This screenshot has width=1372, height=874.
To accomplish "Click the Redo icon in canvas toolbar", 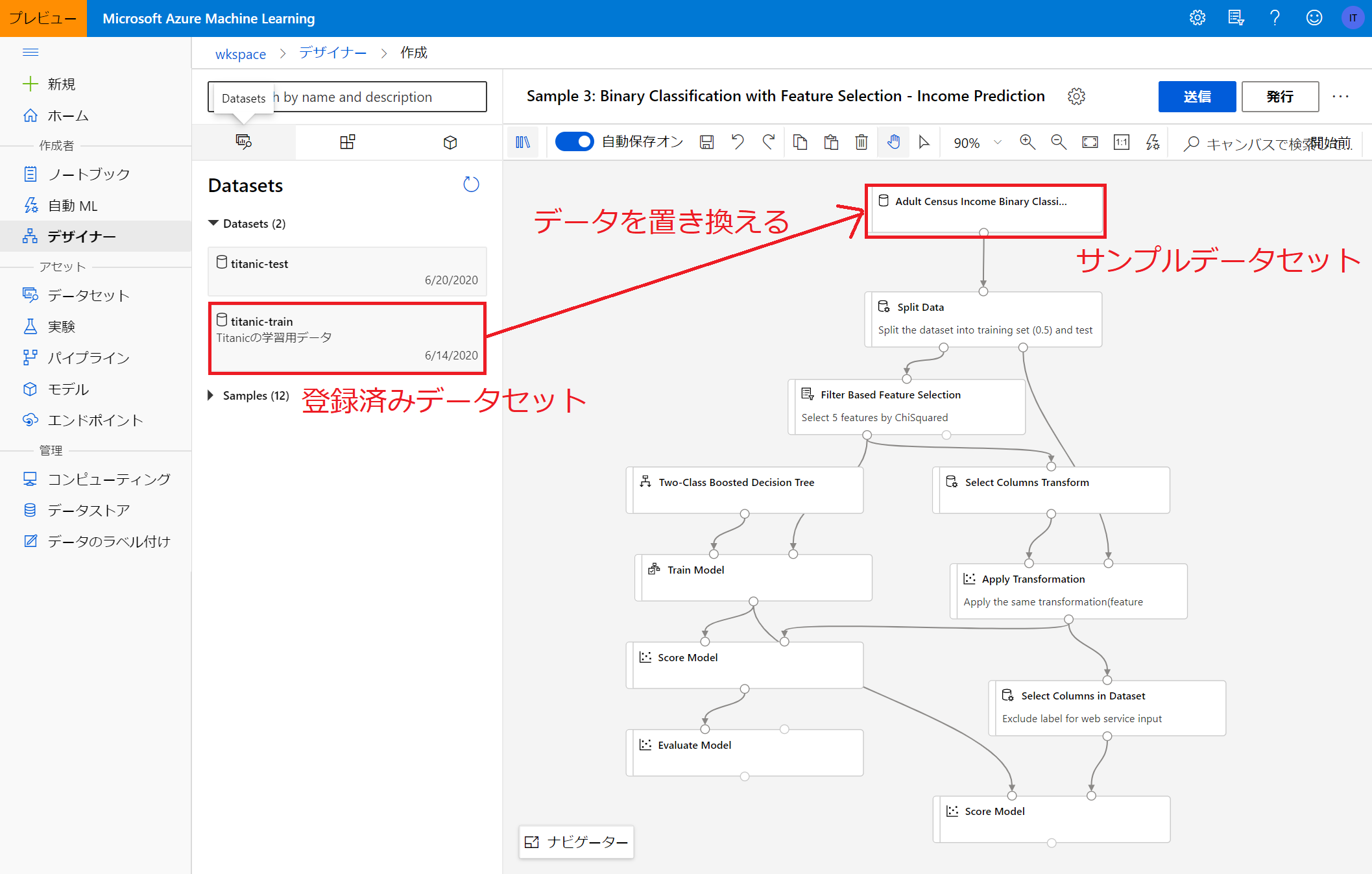I will (769, 141).
